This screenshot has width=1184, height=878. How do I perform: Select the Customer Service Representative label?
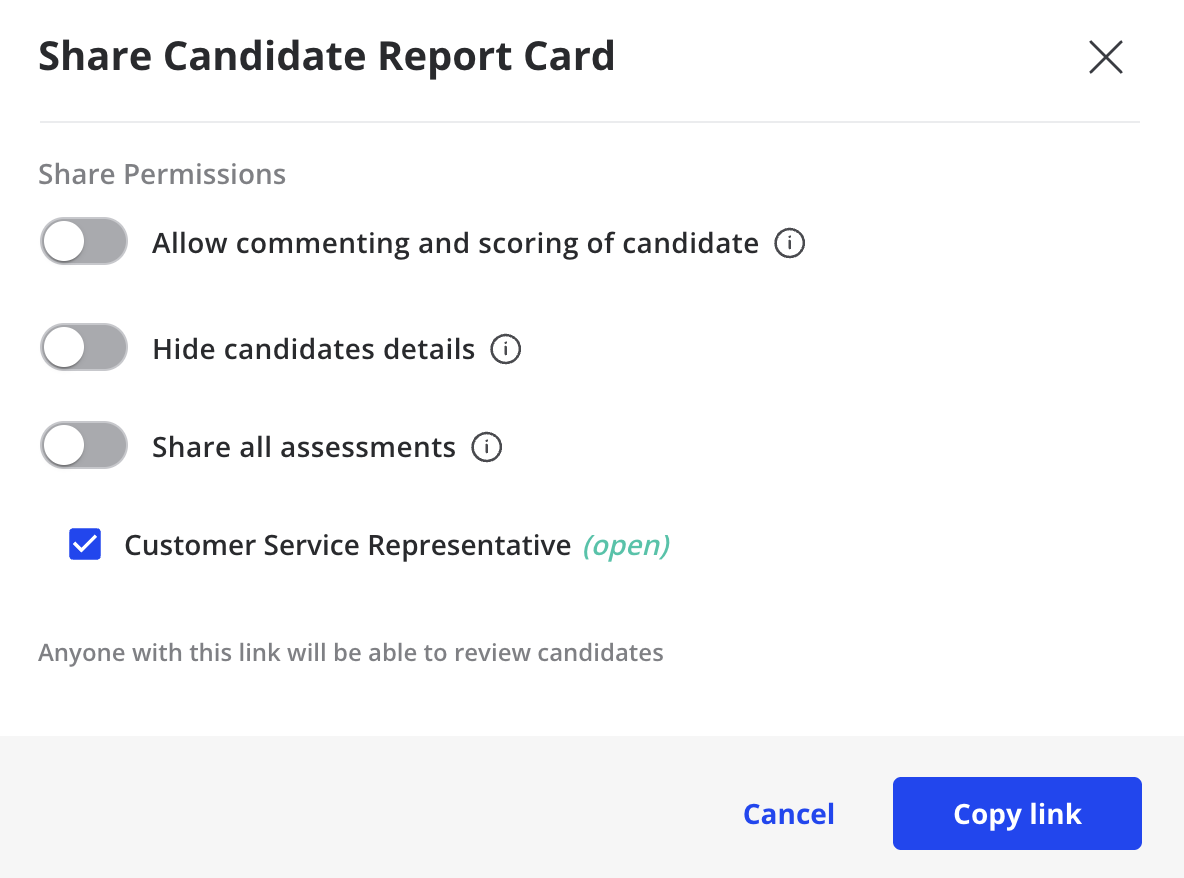[348, 545]
